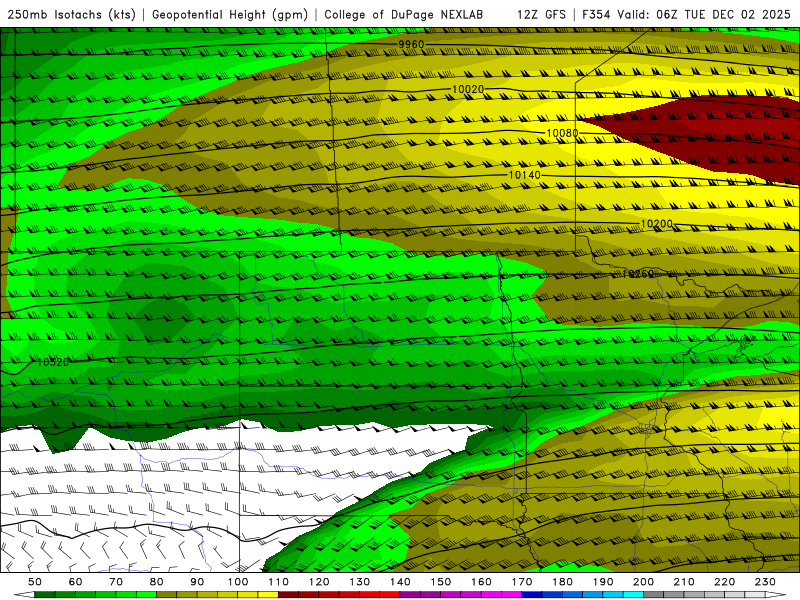The width and height of the screenshot is (800, 600).
Task: Click the 100 knot legend label
Action: pyautogui.click(x=238, y=582)
